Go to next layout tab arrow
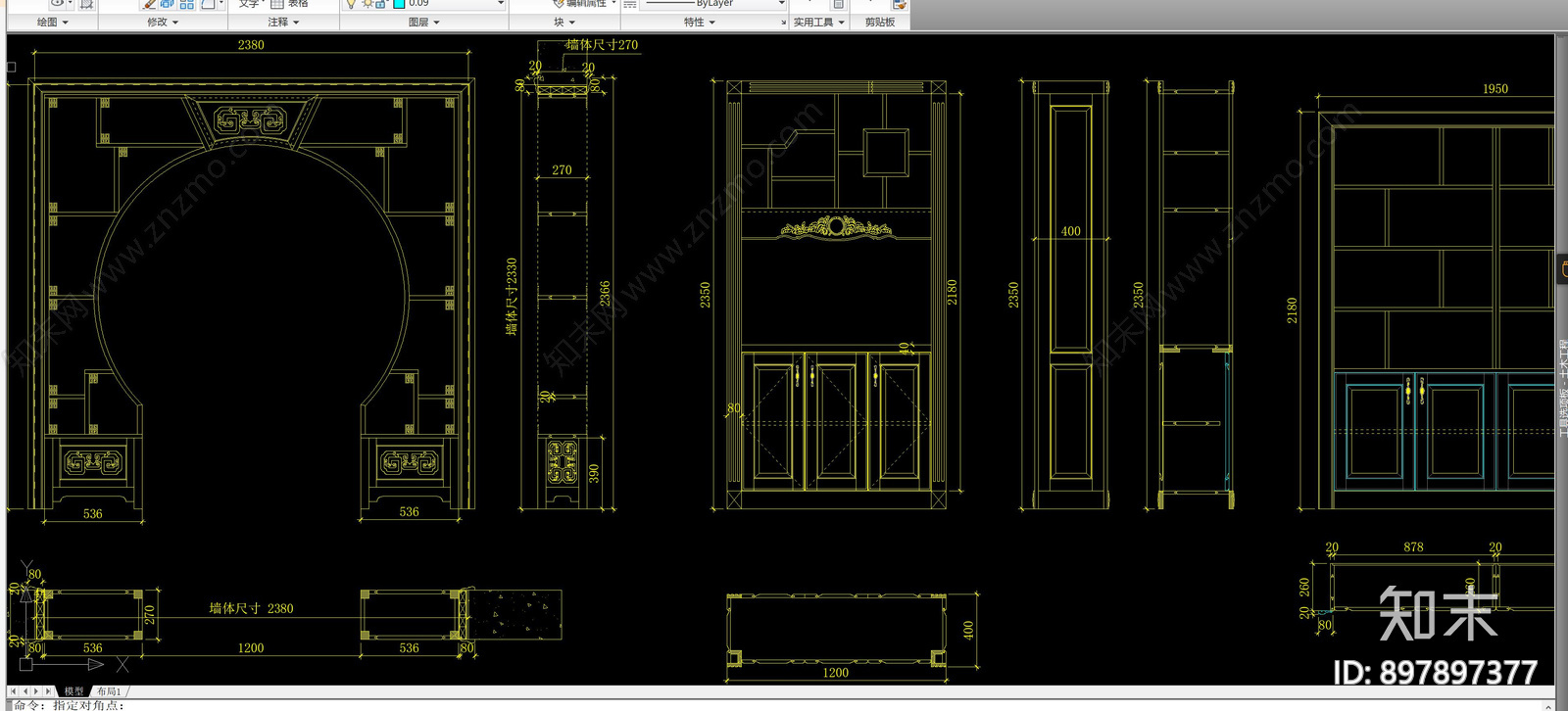The width and height of the screenshot is (1568, 711). [x=37, y=691]
